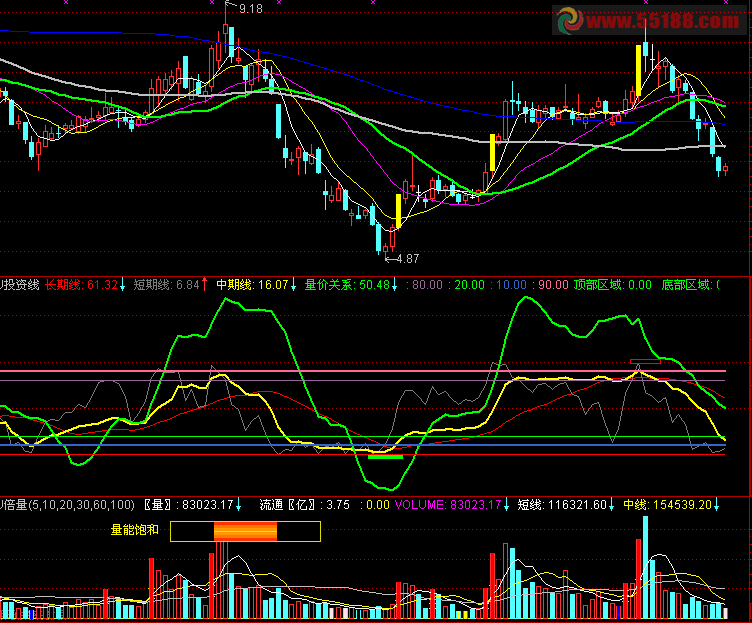Click the 顶部区域: 0.00 readout
This screenshot has width=752, height=623.
(612, 285)
